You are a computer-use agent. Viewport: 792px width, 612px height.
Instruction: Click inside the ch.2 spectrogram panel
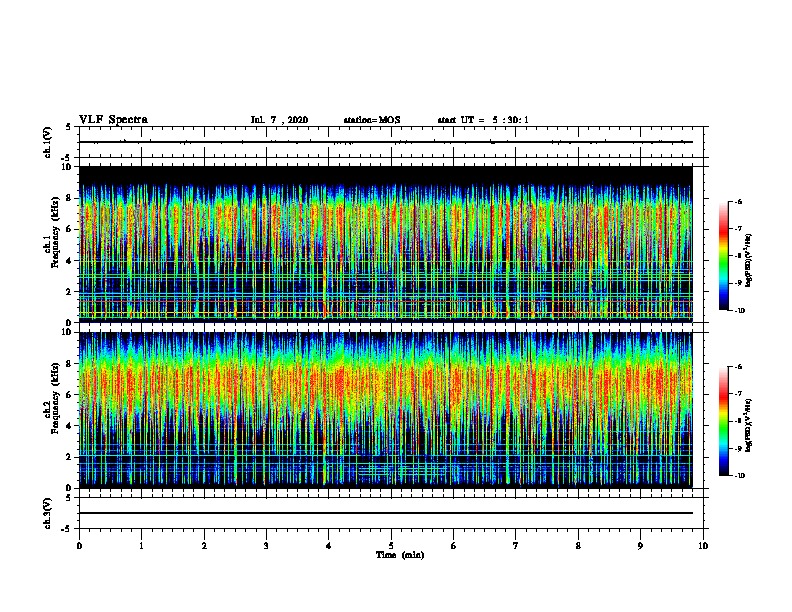pyautogui.click(x=385, y=410)
